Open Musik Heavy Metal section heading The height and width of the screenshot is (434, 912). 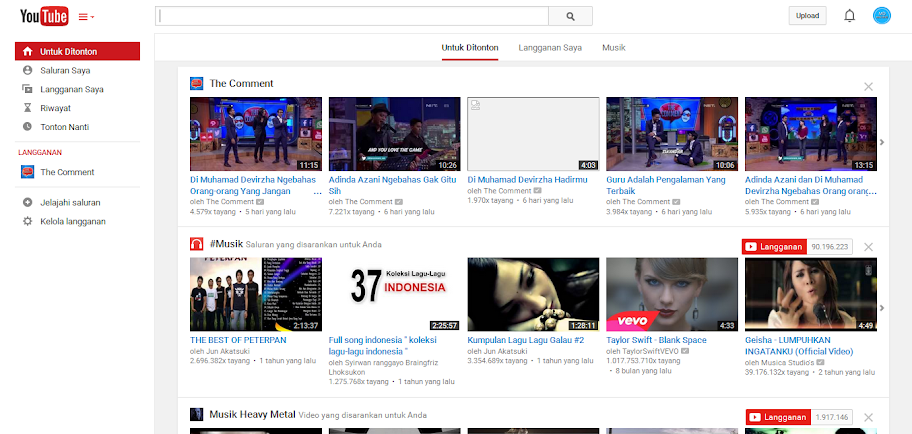(252, 415)
